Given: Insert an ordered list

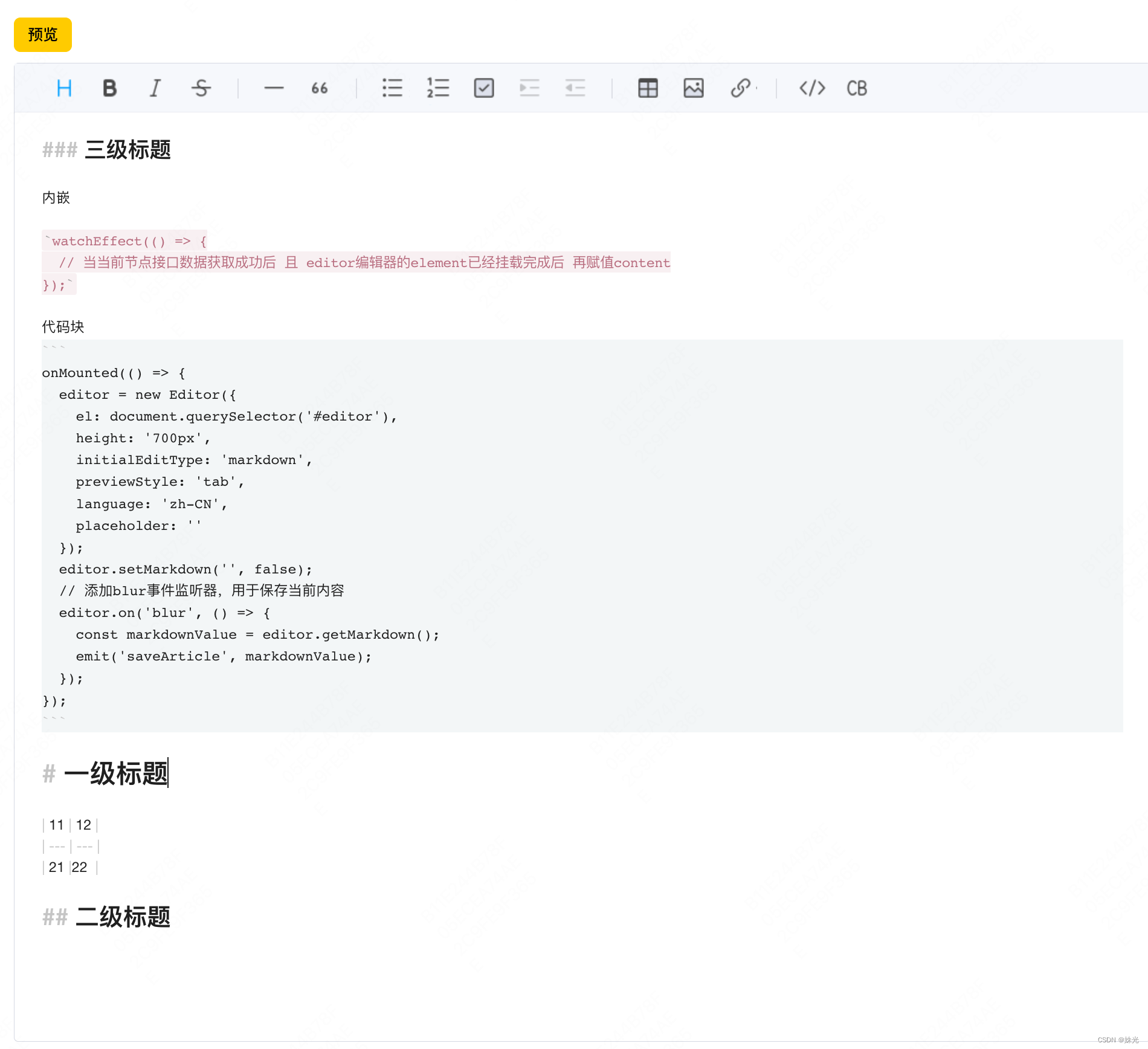Looking at the screenshot, I should (x=438, y=88).
